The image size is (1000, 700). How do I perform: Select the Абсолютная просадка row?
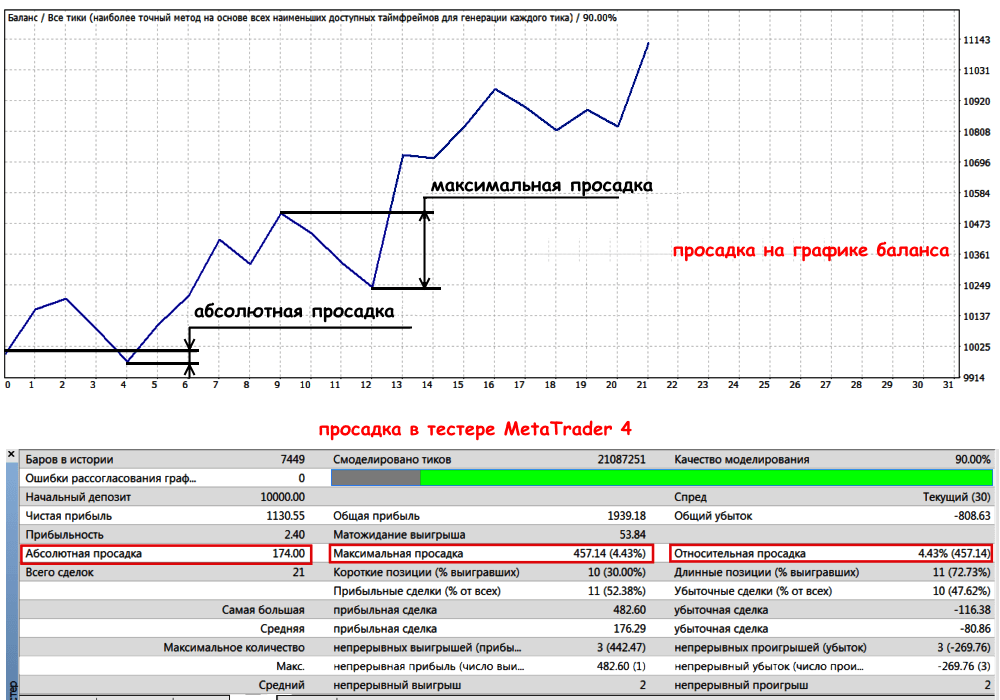(x=166, y=553)
